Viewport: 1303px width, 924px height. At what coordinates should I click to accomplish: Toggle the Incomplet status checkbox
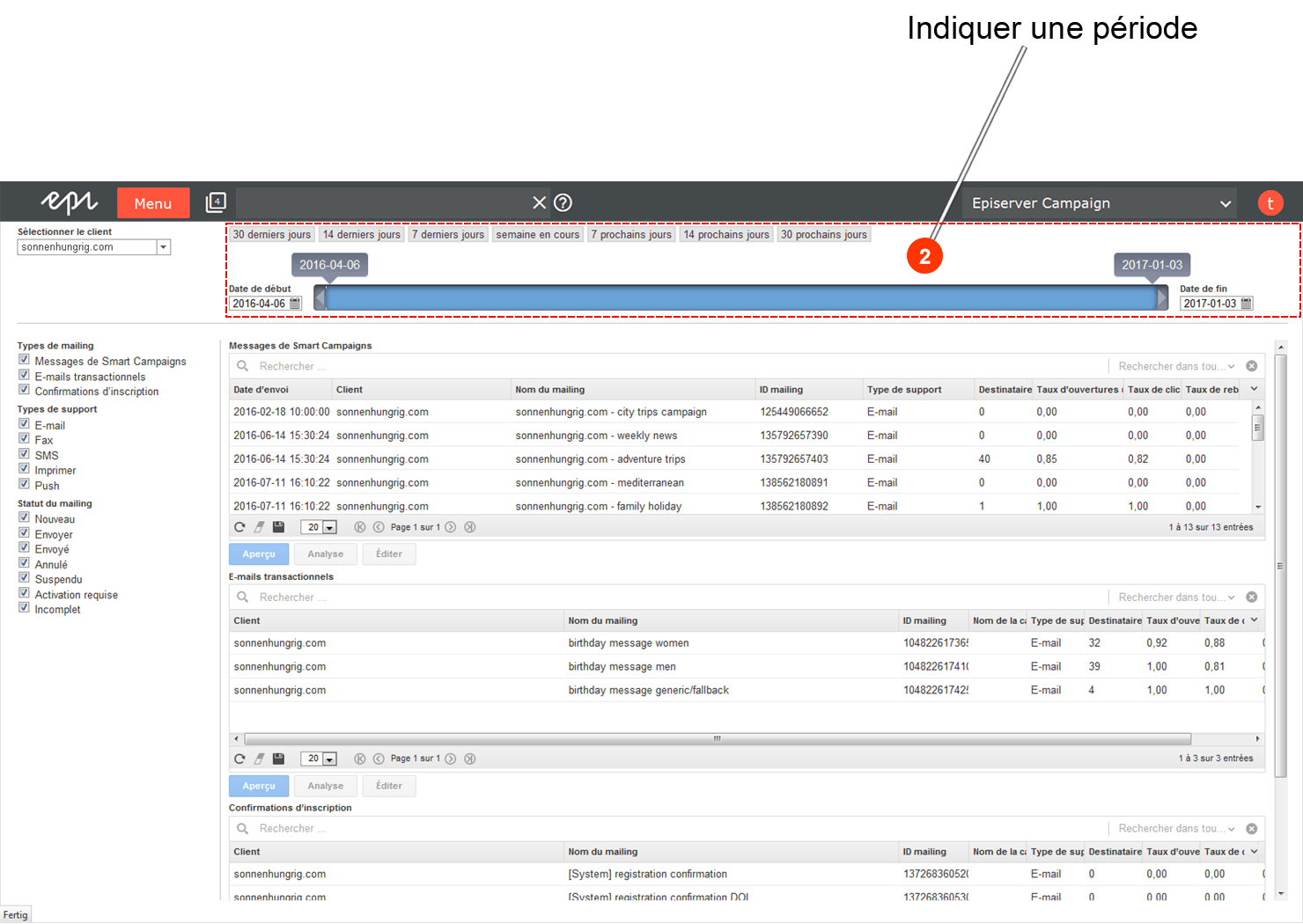(24, 607)
